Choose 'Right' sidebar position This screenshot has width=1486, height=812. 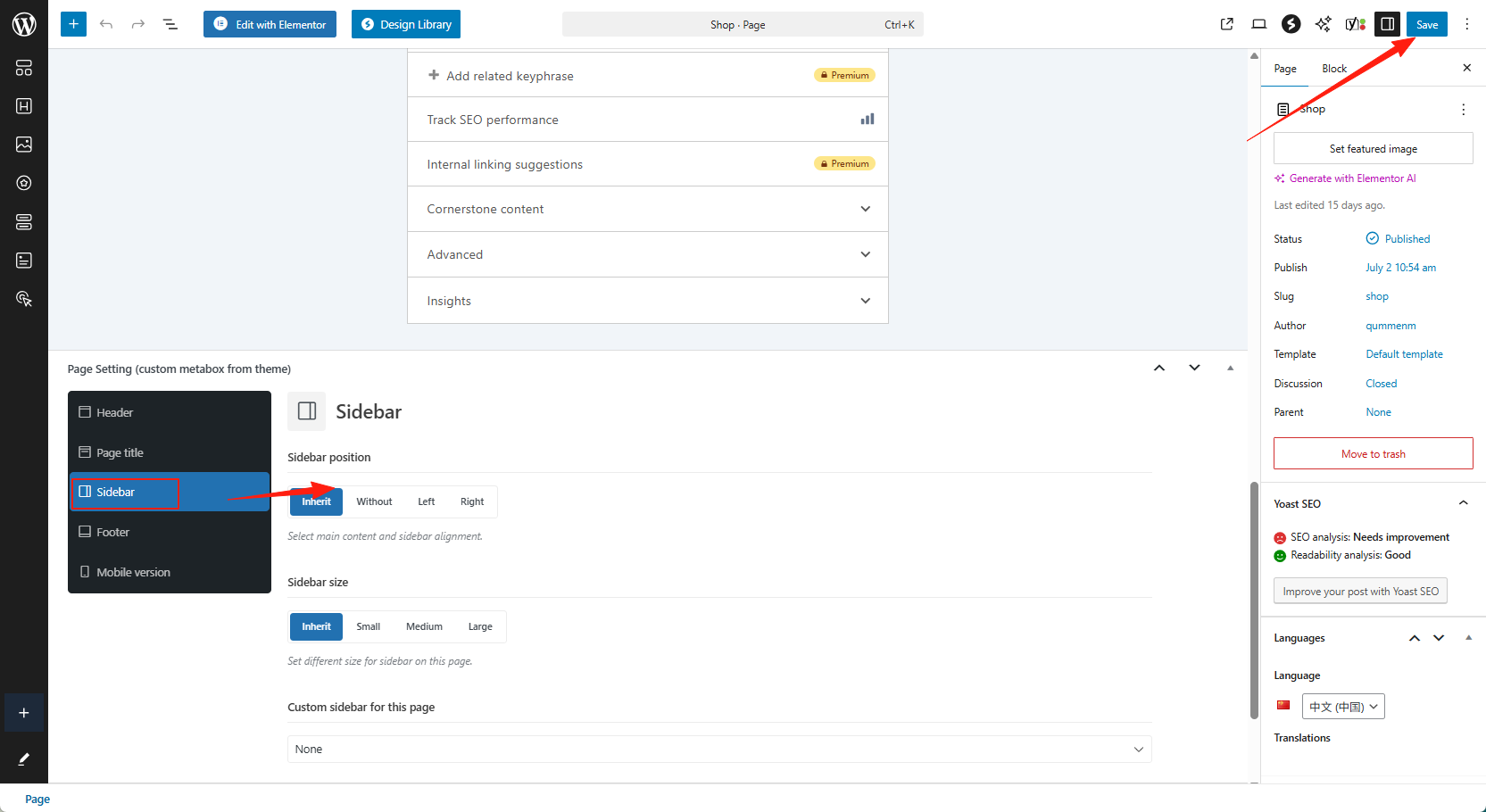(x=471, y=501)
